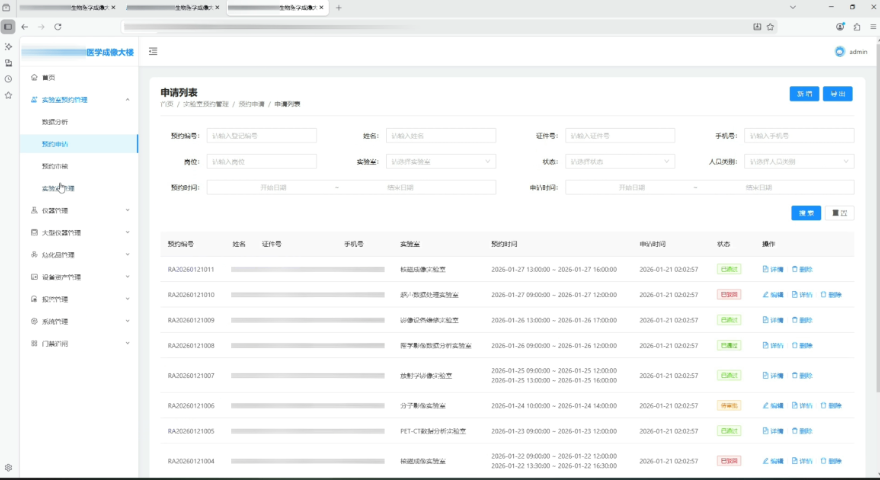Click 实验室预约管理 breadcrumb link
The width and height of the screenshot is (880, 480).
pos(205,104)
